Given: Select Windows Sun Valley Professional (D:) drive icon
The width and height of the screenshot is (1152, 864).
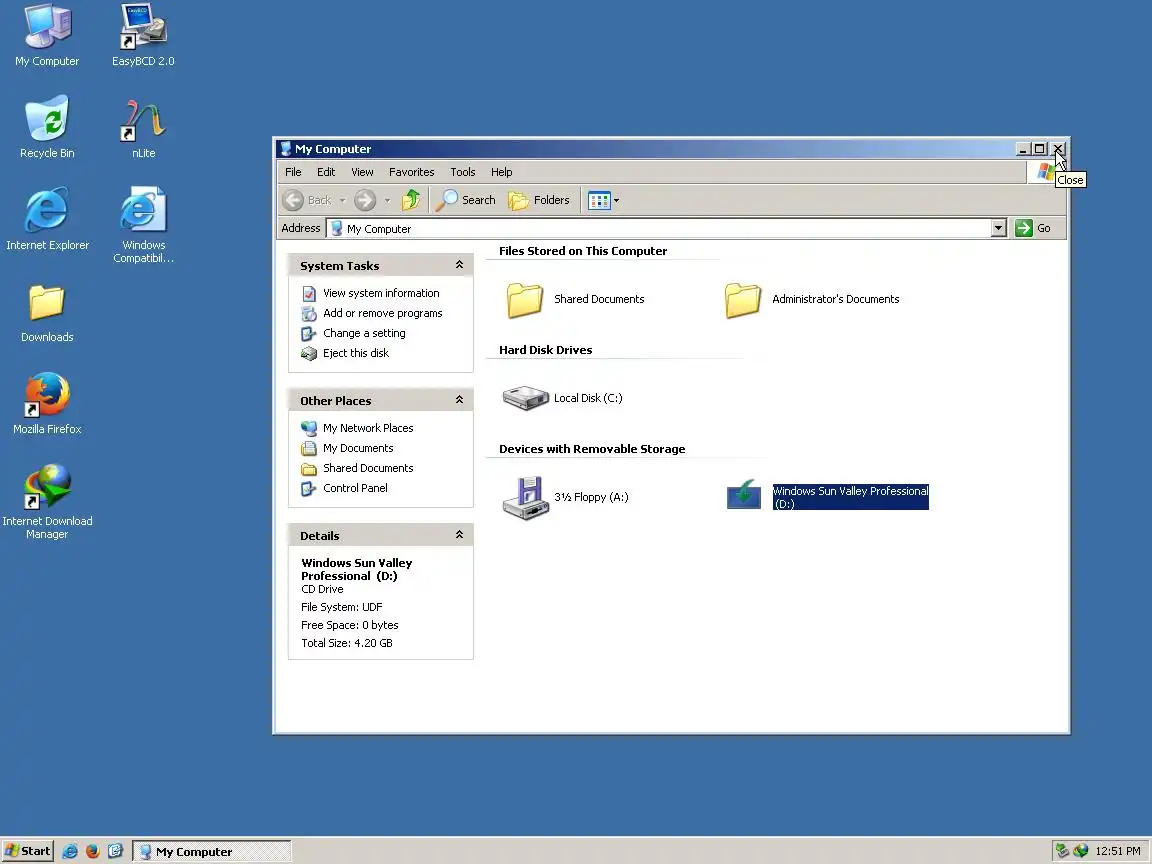Looking at the screenshot, I should coord(744,494).
